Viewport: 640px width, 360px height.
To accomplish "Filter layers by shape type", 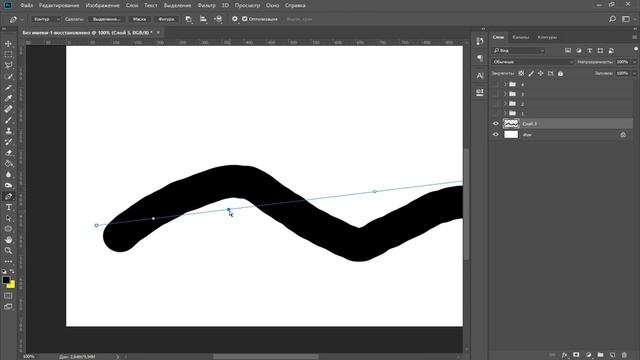I will pos(600,51).
